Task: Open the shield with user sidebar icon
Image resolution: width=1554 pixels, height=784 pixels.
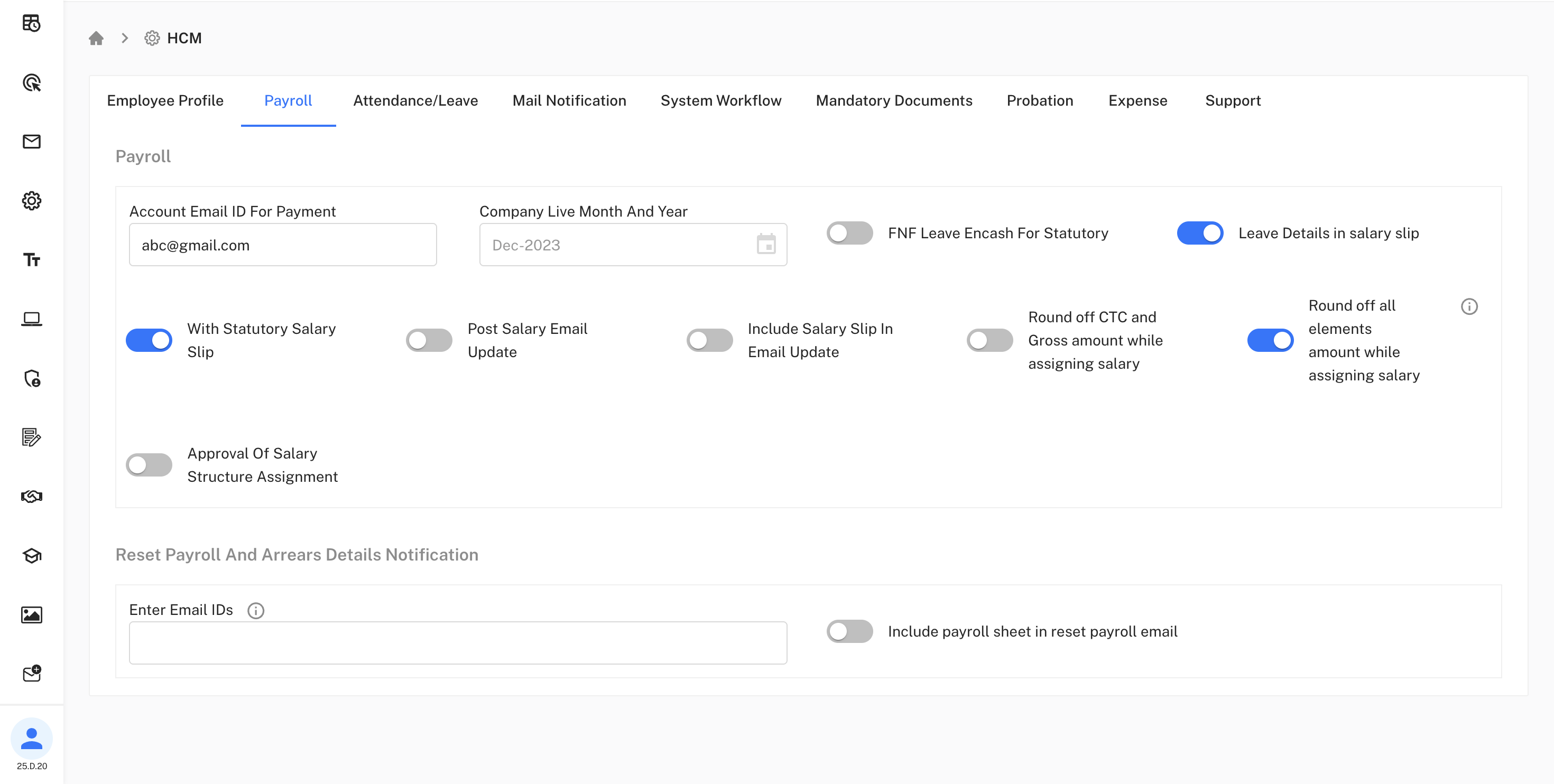Action: pyautogui.click(x=31, y=379)
